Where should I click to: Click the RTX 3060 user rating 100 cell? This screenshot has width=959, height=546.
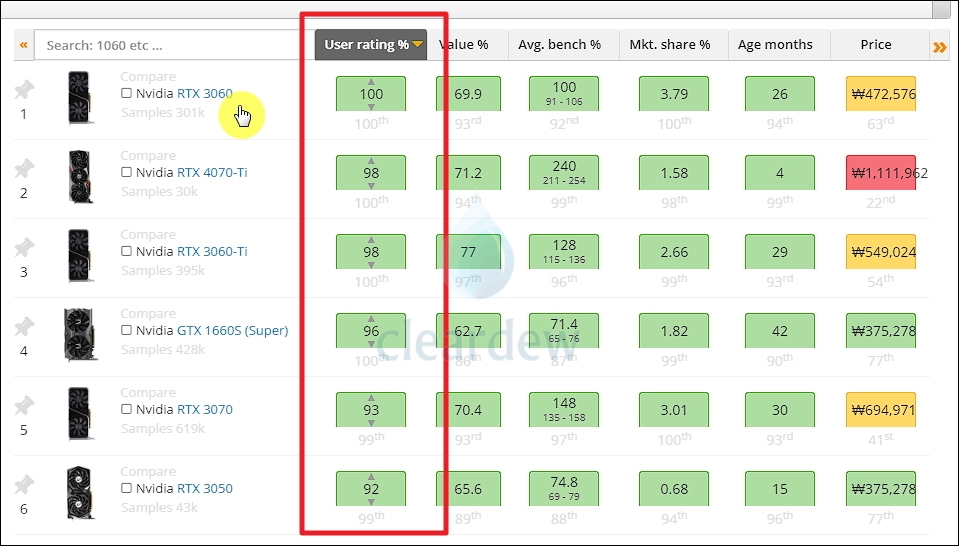pos(371,94)
